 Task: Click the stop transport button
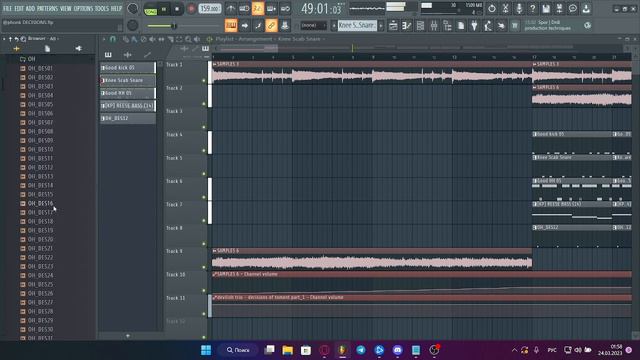[x=177, y=9]
